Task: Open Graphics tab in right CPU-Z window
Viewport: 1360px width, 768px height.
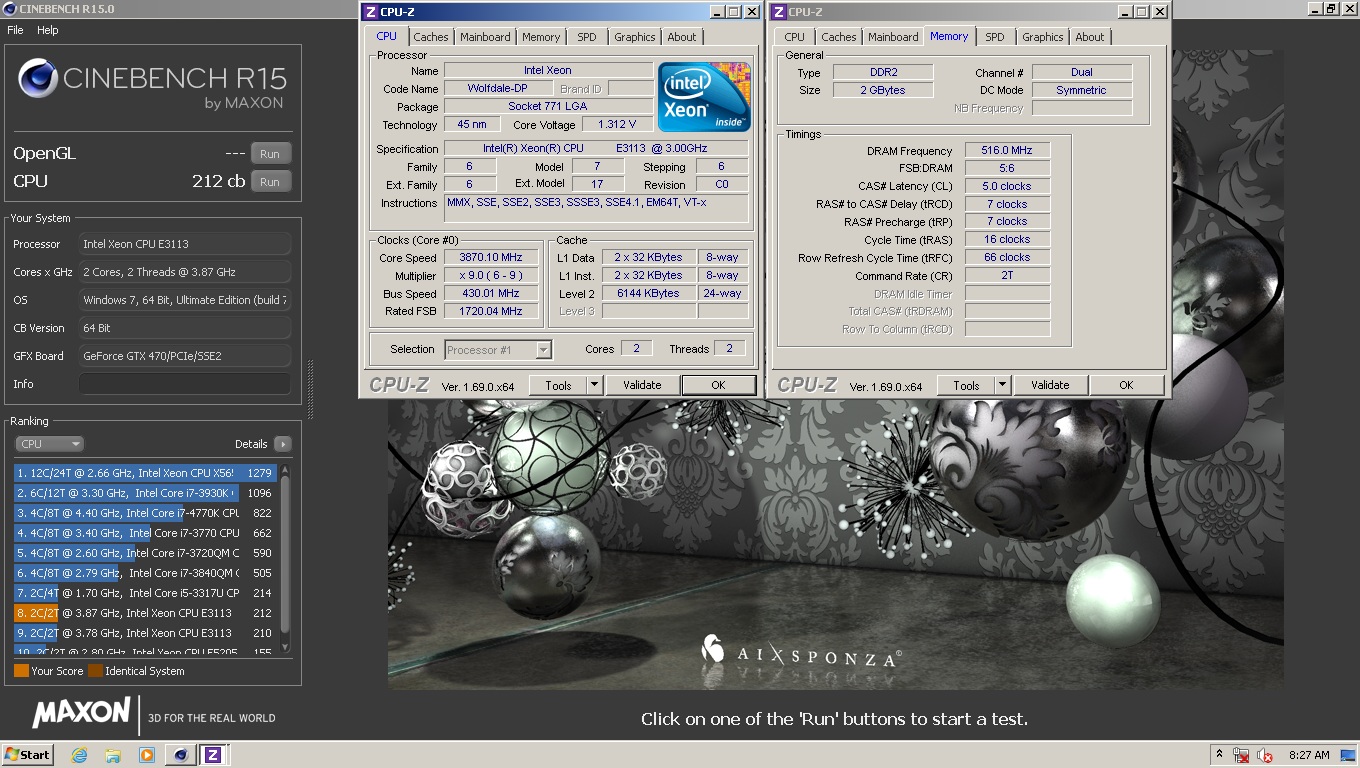Action: click(x=1043, y=37)
